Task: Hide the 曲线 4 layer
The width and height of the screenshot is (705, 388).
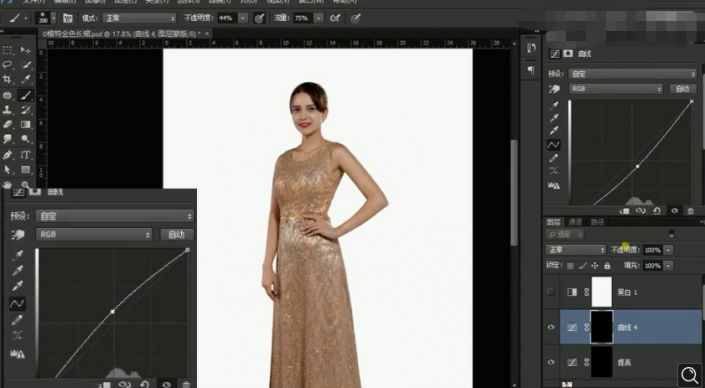Action: point(551,327)
